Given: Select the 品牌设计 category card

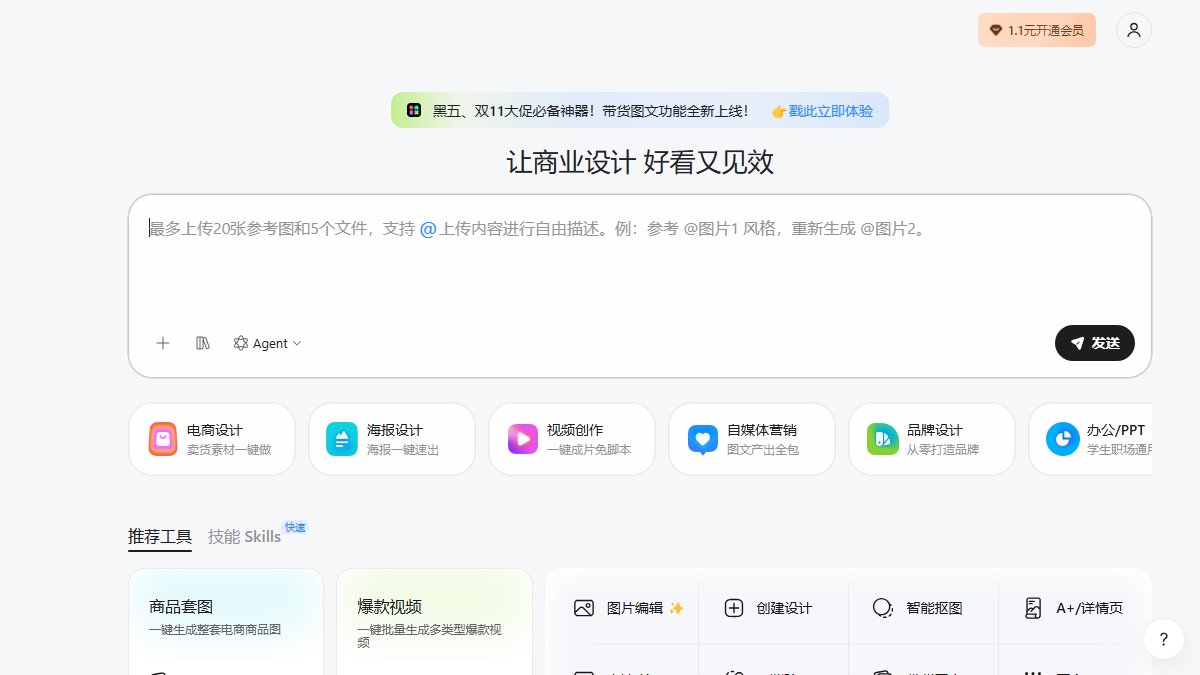Looking at the screenshot, I should pos(932,439).
